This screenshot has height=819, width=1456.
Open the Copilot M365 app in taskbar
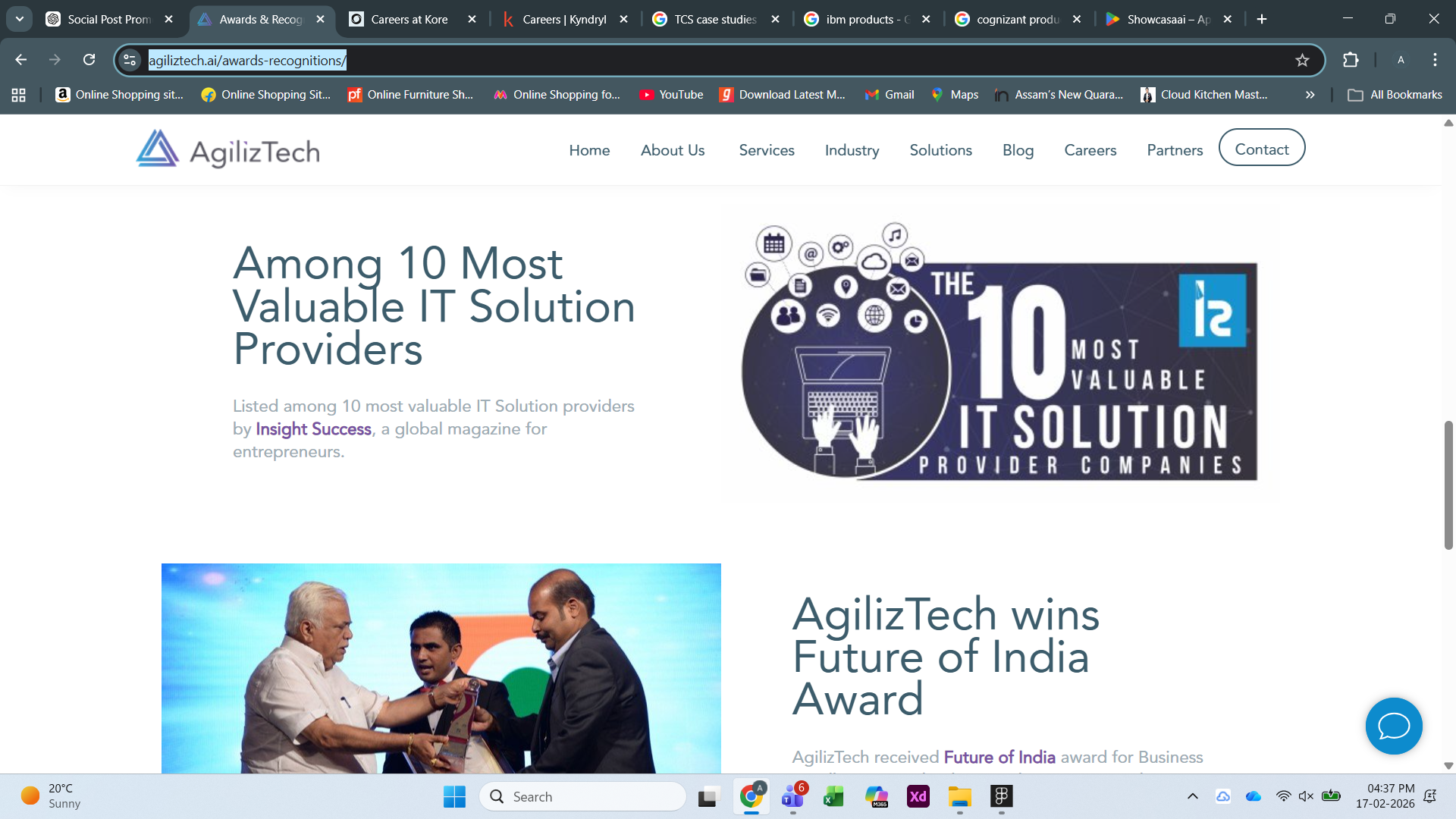coord(874,796)
